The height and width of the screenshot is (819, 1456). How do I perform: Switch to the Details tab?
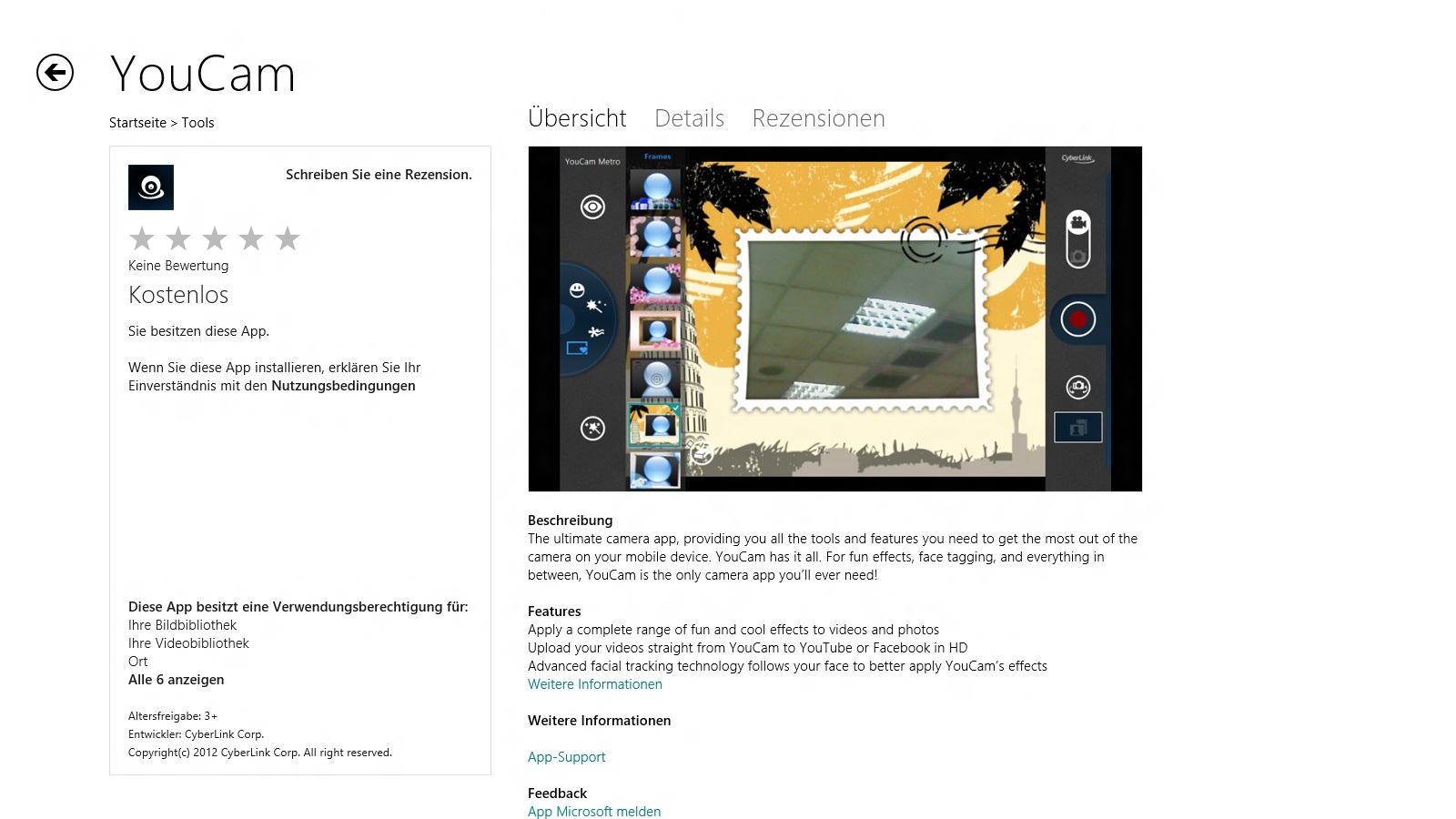[689, 118]
